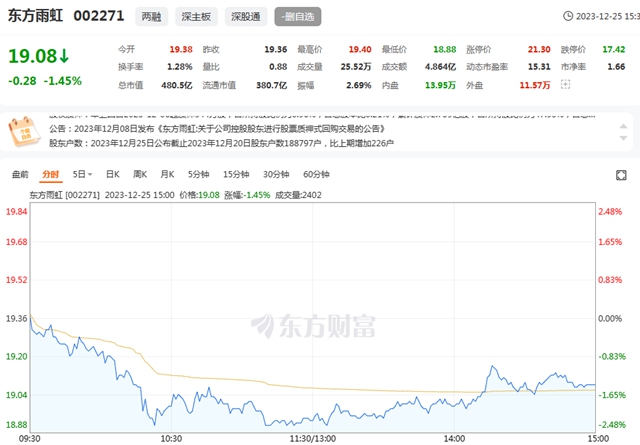The image size is (640, 445).
Task: Click the chart info 价格:19.08 text
Action: click(200, 195)
